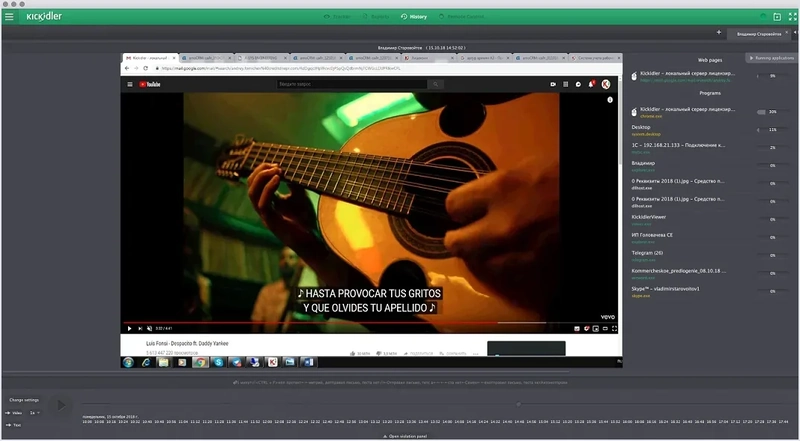Click the YouTube player fullscreen icon

(x=614, y=329)
